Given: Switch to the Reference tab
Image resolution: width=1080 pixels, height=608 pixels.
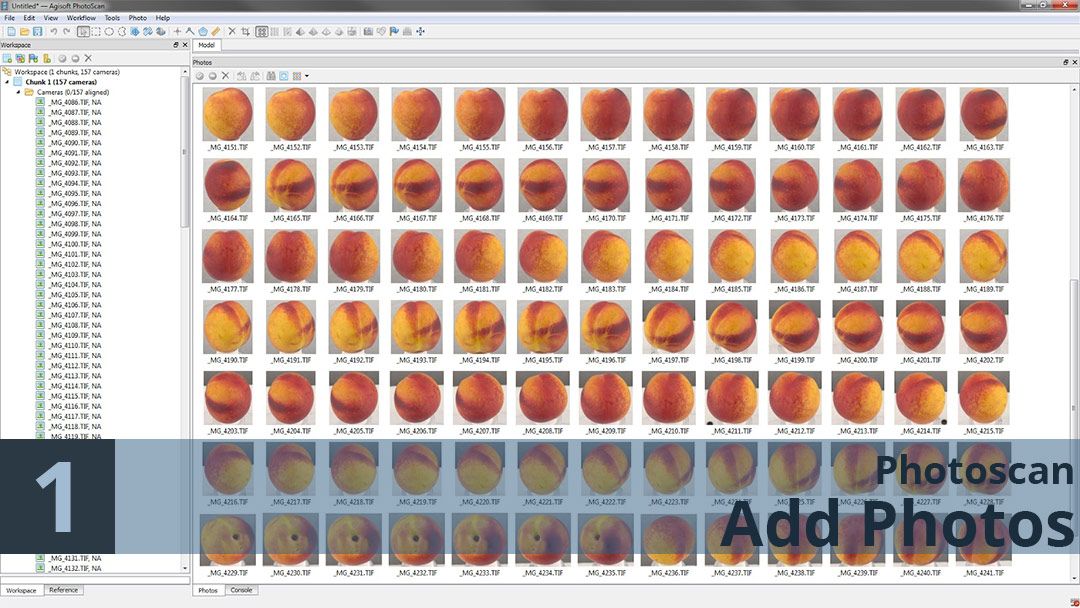Looking at the screenshot, I should (63, 590).
